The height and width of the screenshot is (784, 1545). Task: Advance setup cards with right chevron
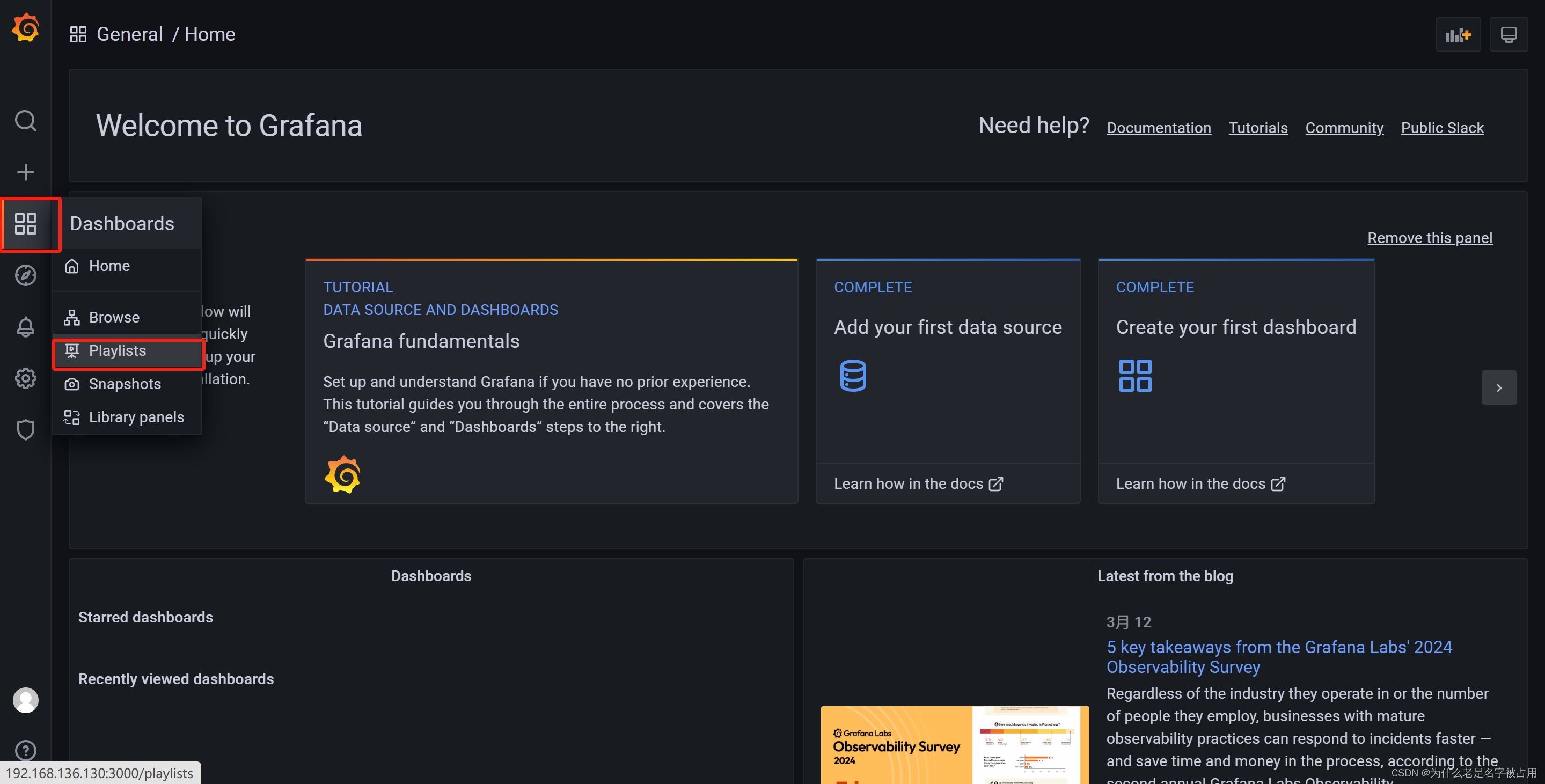pos(1498,387)
